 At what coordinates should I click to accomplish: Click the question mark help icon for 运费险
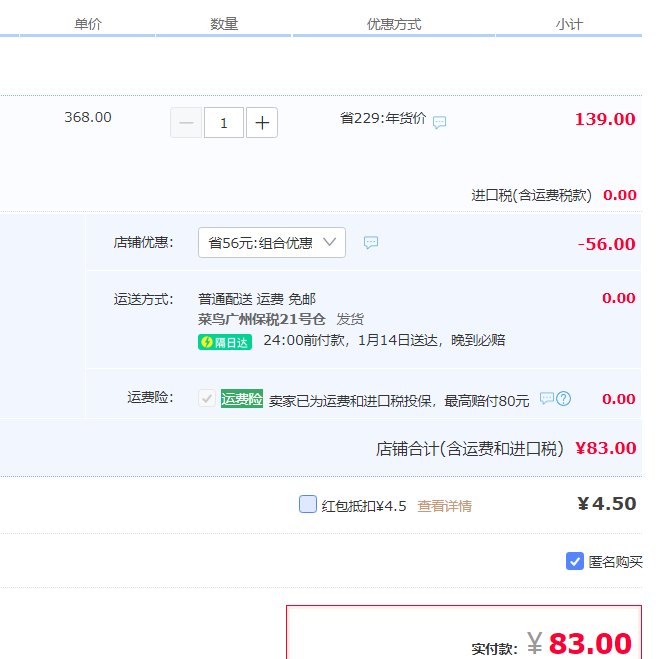[564, 399]
